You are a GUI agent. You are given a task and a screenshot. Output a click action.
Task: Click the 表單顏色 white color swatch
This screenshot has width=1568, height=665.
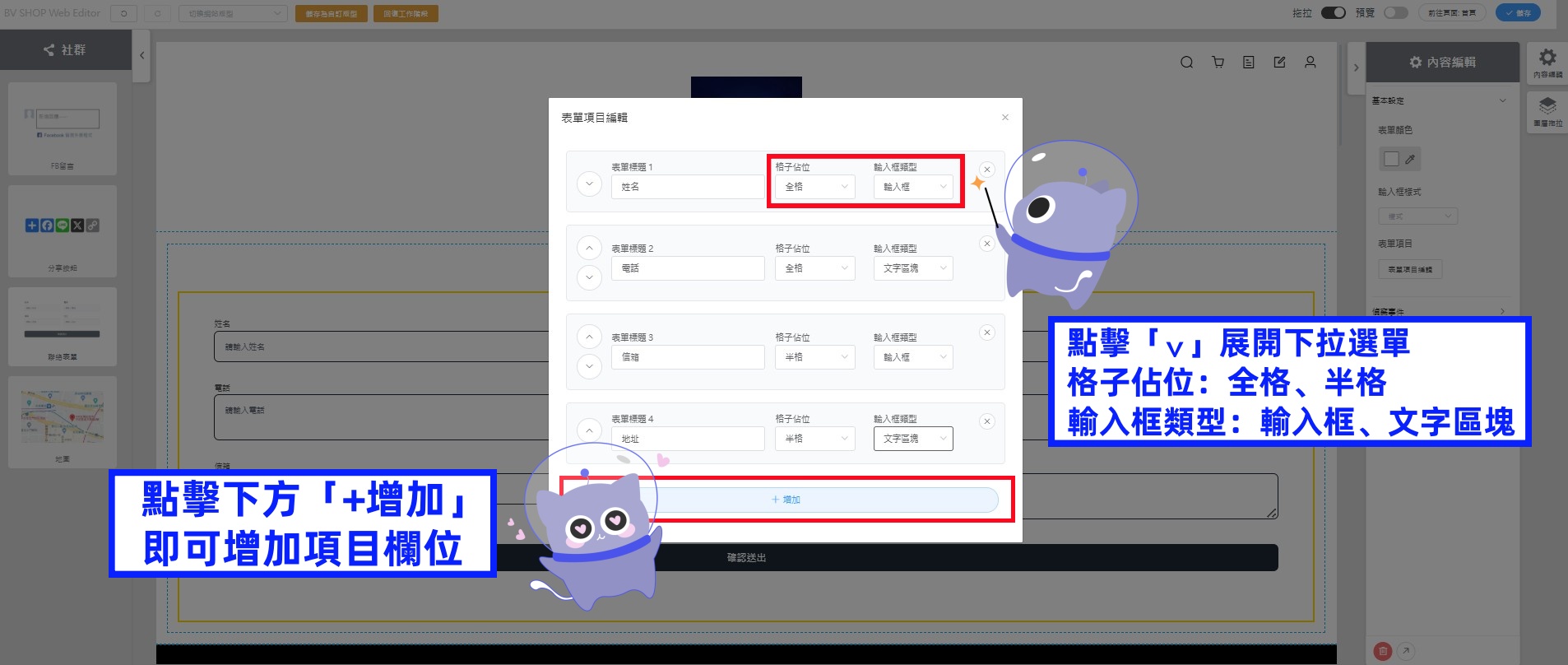click(x=1392, y=159)
